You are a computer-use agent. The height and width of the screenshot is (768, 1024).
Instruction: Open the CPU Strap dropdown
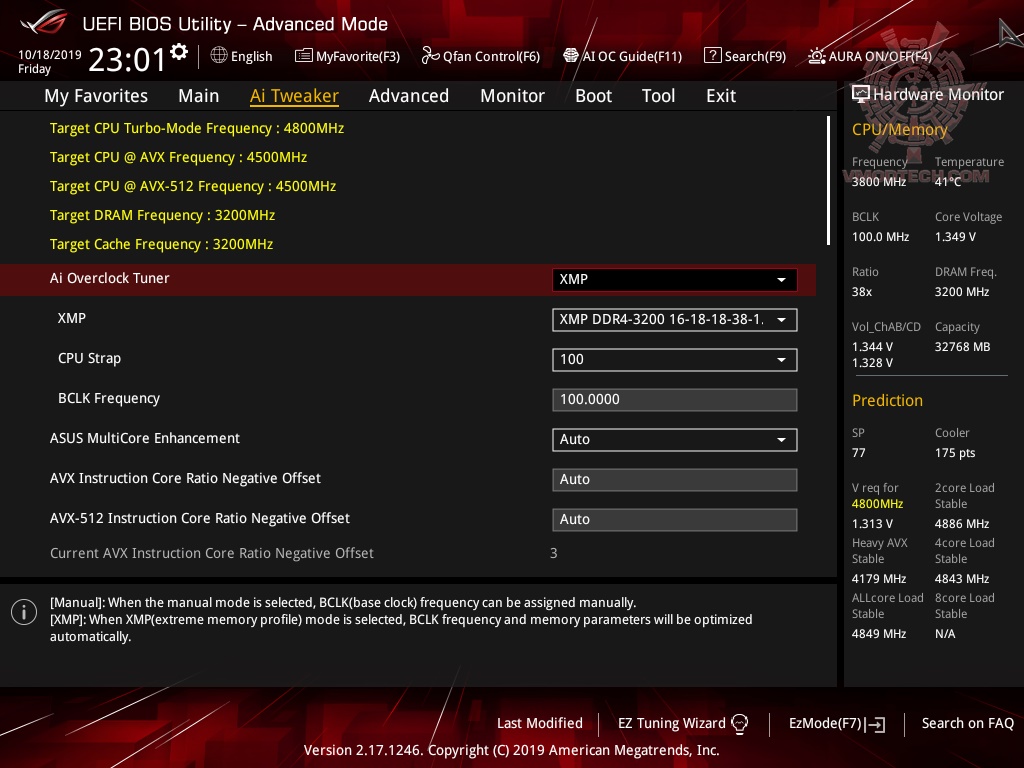coord(674,359)
